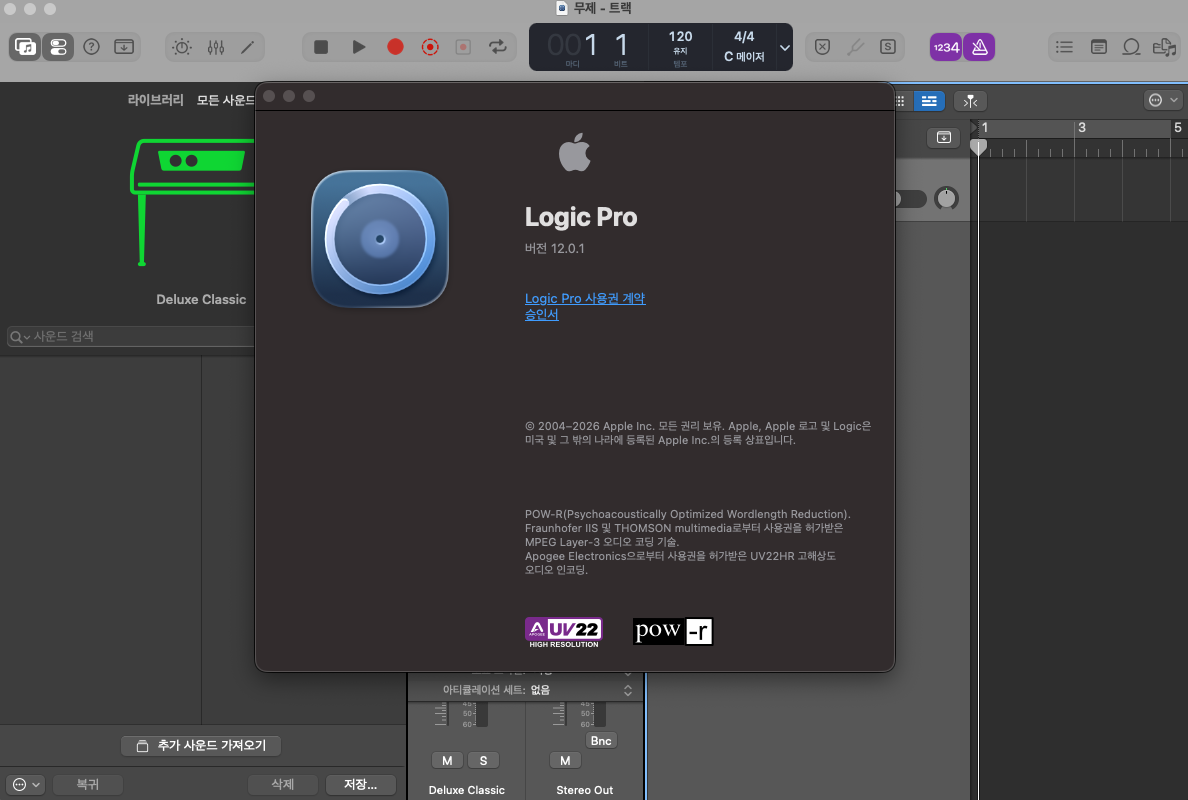1188x800 pixels.
Task: Open the library action menu at bottom left
Action: pyautogui.click(x=26, y=785)
